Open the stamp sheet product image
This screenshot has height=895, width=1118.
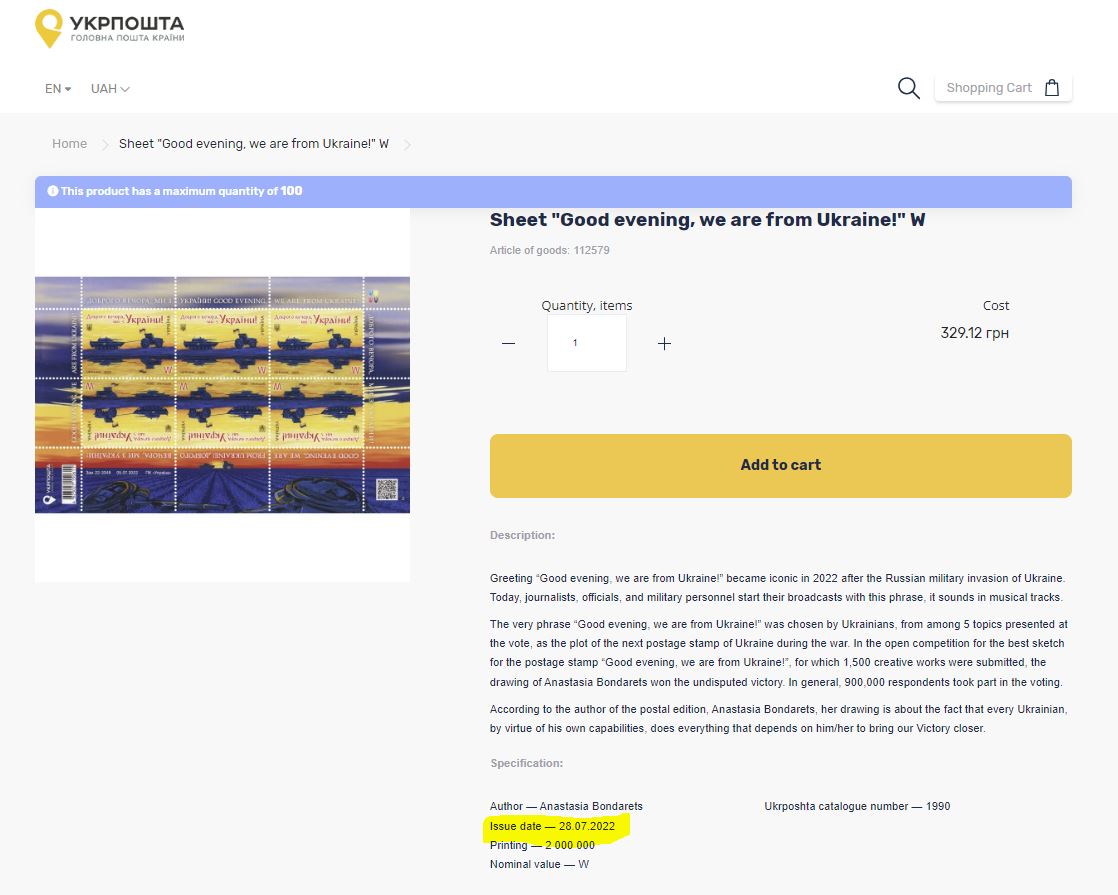(x=222, y=394)
